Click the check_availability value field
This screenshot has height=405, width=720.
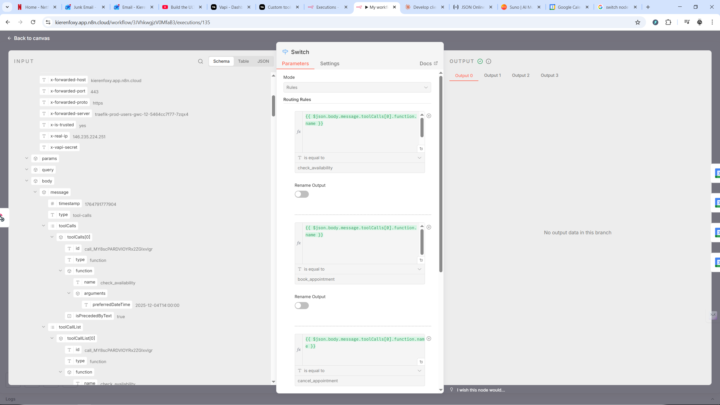click(360, 168)
